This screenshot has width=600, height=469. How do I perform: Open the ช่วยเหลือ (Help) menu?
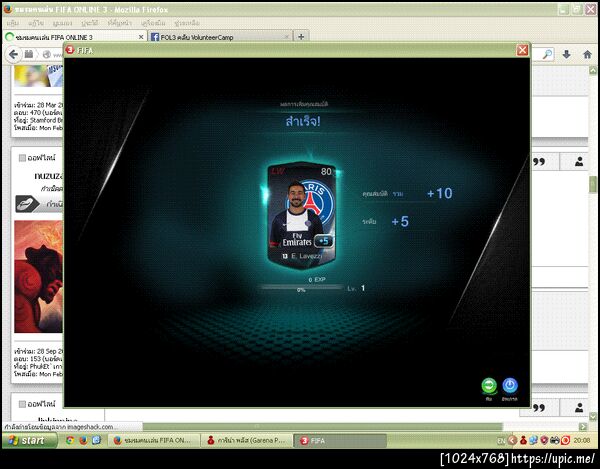tap(187, 23)
